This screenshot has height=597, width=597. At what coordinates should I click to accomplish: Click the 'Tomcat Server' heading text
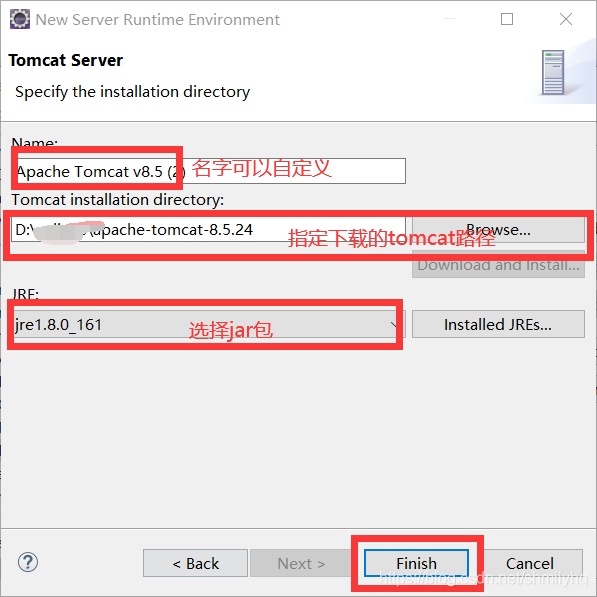[65, 60]
